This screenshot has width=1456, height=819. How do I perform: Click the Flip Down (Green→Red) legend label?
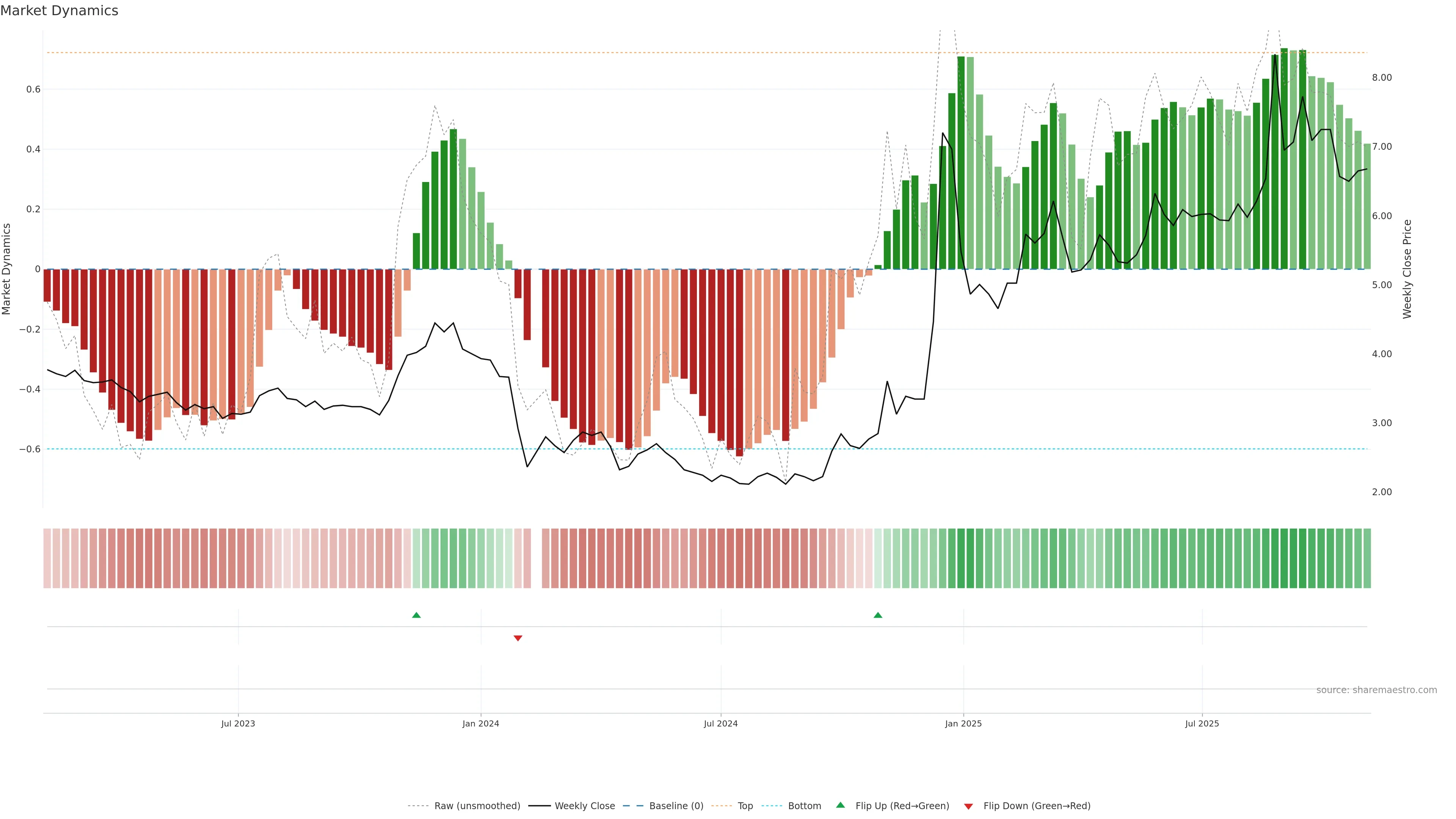(1037, 806)
